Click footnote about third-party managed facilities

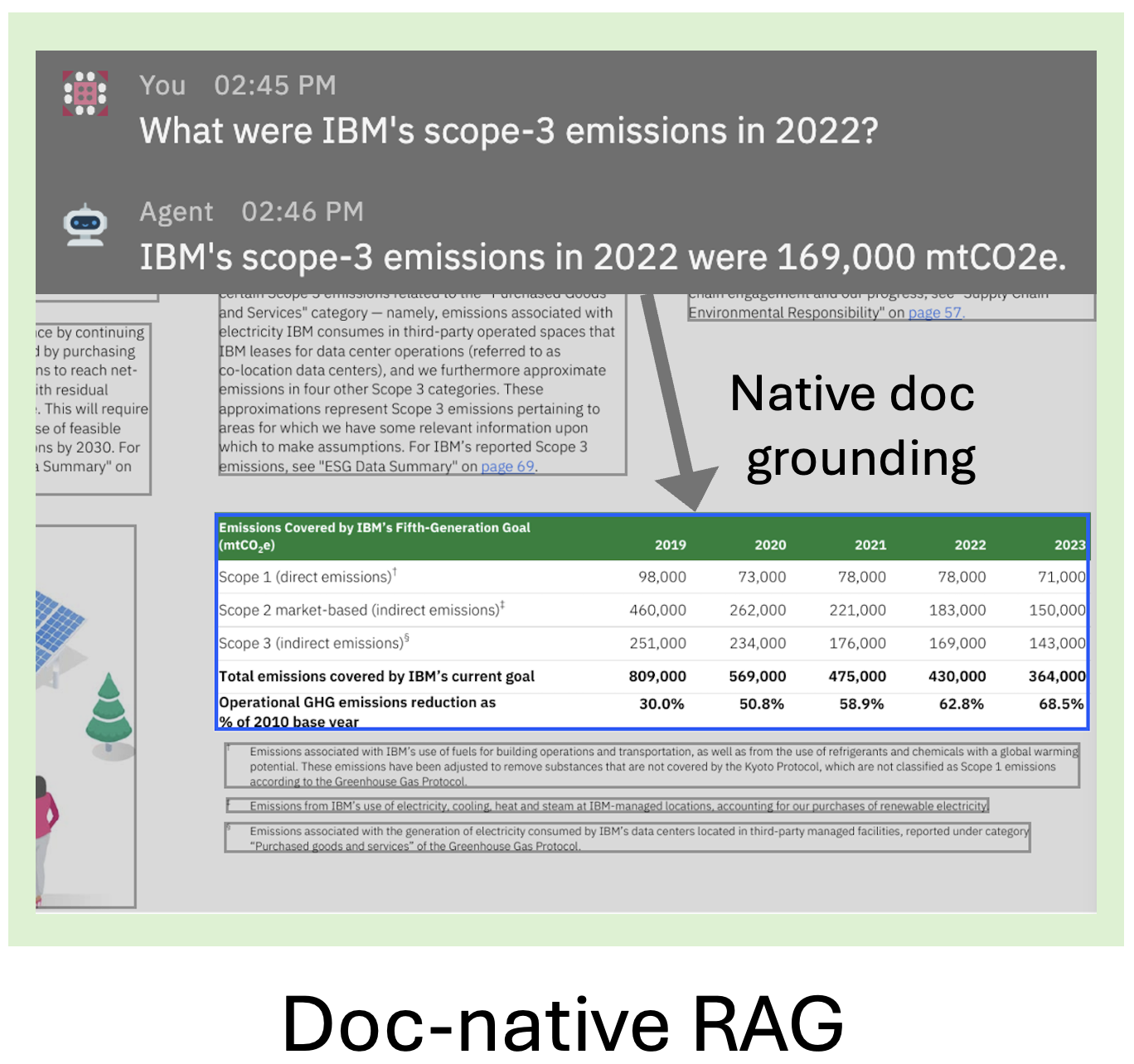click(628, 839)
